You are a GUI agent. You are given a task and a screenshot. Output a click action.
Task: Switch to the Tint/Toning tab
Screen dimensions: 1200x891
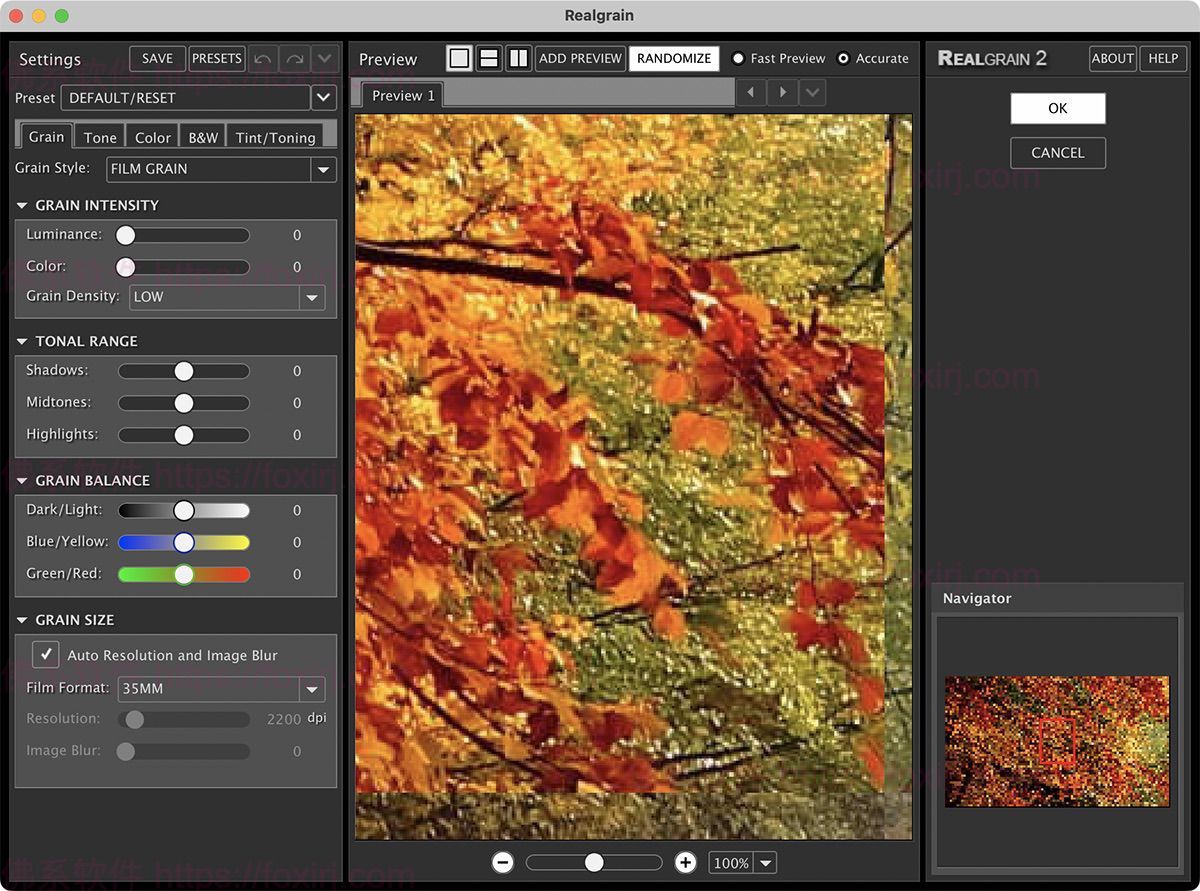[276, 138]
